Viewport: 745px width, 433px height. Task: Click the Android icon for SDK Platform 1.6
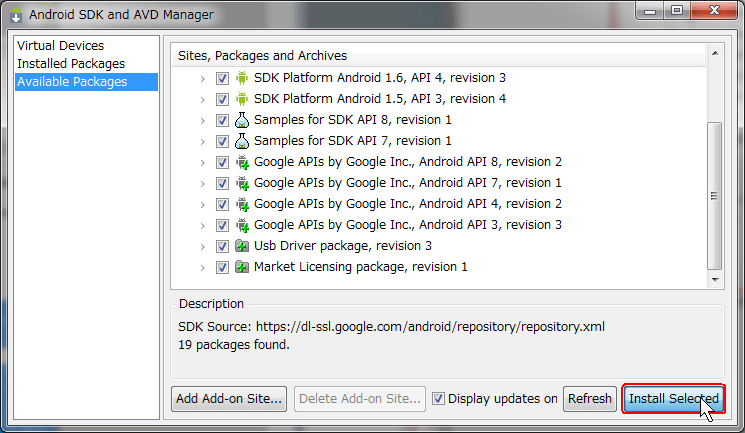(242, 78)
